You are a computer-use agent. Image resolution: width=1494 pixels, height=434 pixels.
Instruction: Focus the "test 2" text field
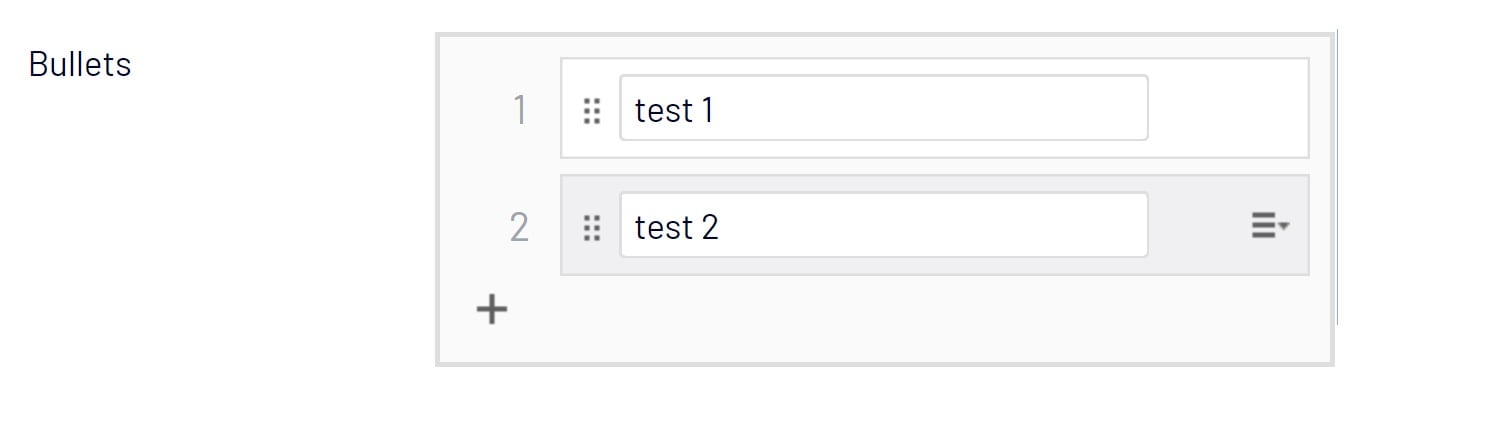click(x=883, y=225)
